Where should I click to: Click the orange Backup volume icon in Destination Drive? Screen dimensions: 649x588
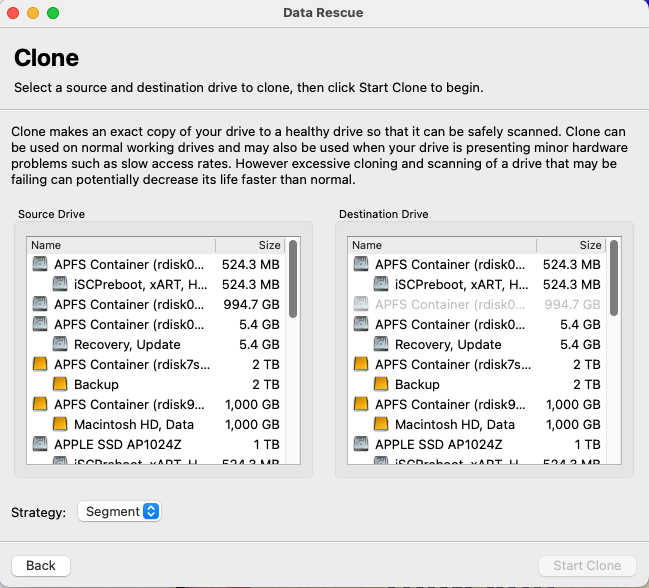(x=381, y=384)
